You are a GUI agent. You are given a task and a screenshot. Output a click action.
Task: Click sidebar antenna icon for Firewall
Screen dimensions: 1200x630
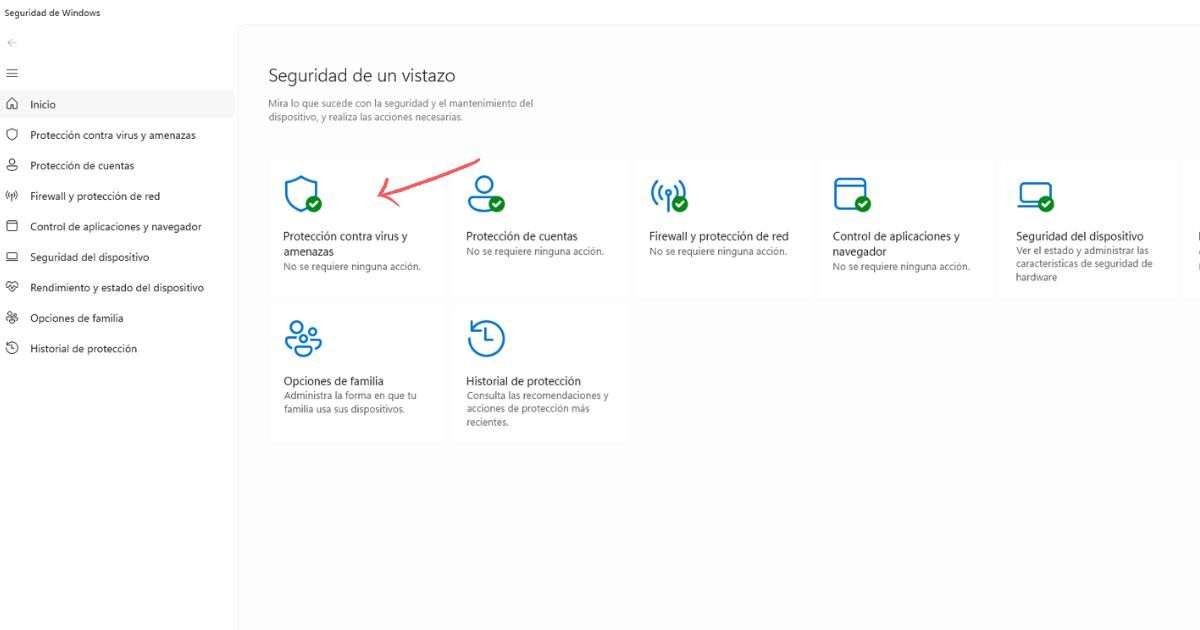click(x=12, y=196)
